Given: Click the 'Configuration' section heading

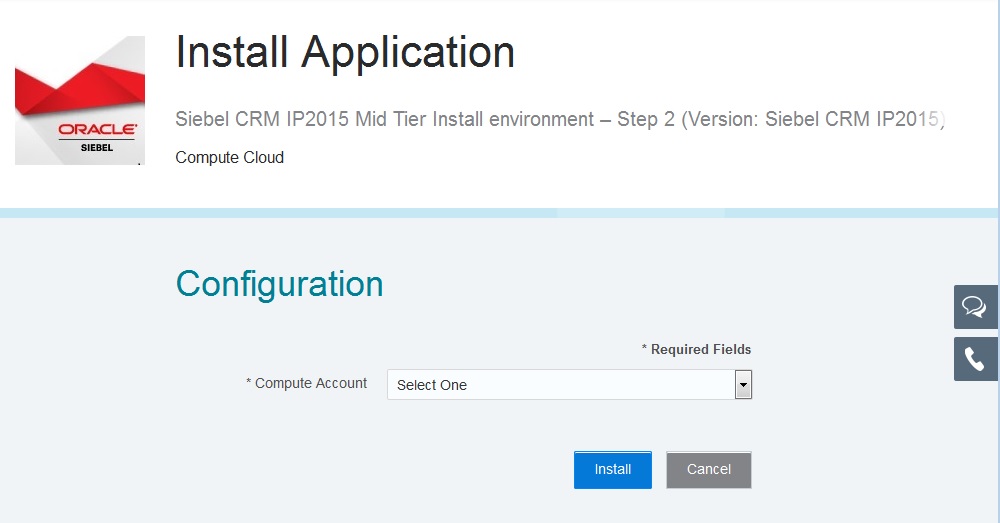Looking at the screenshot, I should 279,284.
